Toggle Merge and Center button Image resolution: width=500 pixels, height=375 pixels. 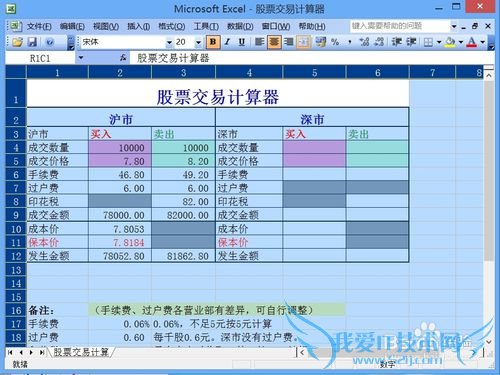click(303, 42)
